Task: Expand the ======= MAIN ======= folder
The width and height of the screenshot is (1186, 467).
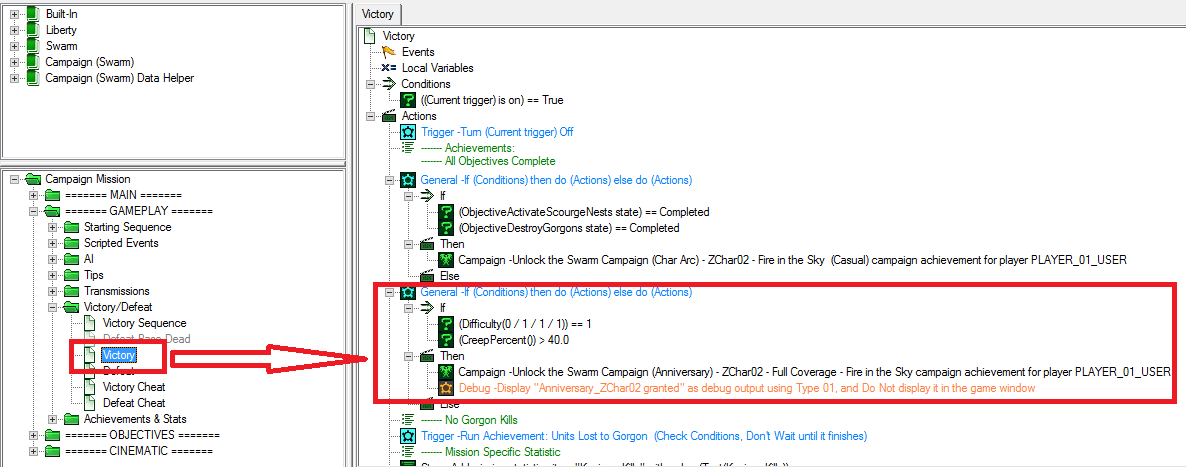Action: coord(33,195)
